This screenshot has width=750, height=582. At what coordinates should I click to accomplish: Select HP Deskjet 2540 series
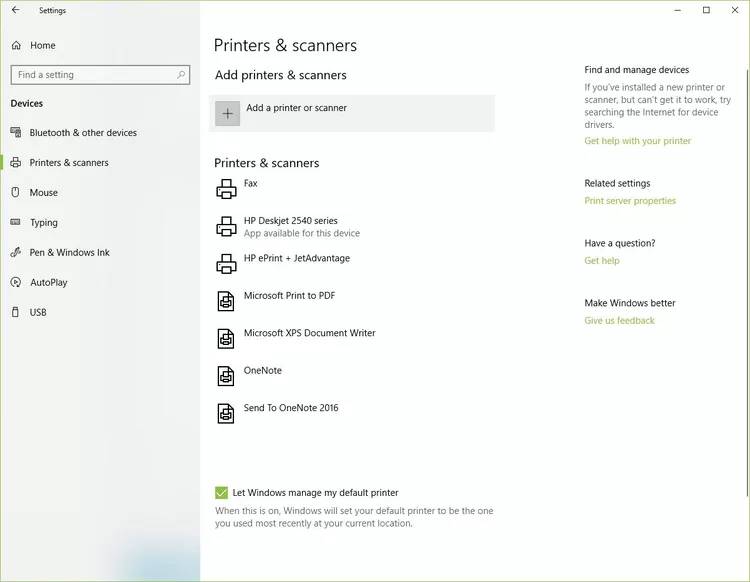[x=290, y=220]
